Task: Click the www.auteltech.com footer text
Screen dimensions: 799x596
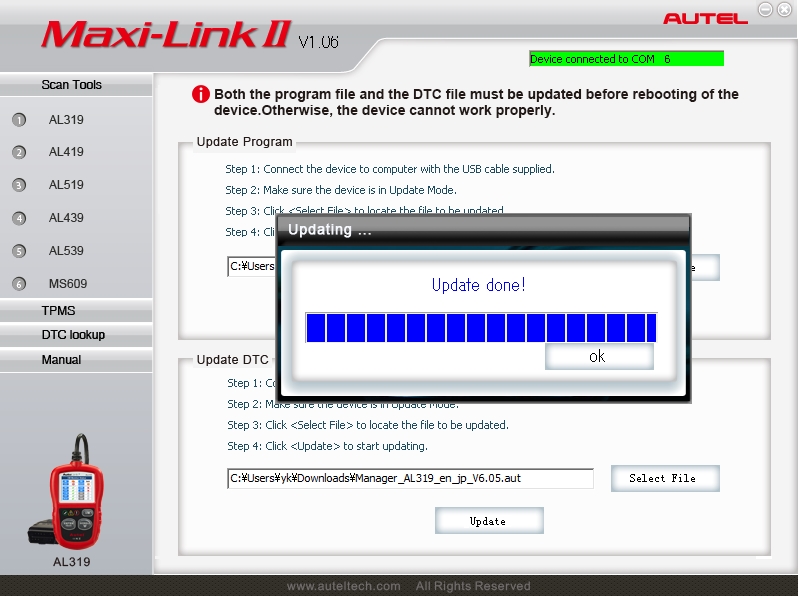Action: point(343,586)
